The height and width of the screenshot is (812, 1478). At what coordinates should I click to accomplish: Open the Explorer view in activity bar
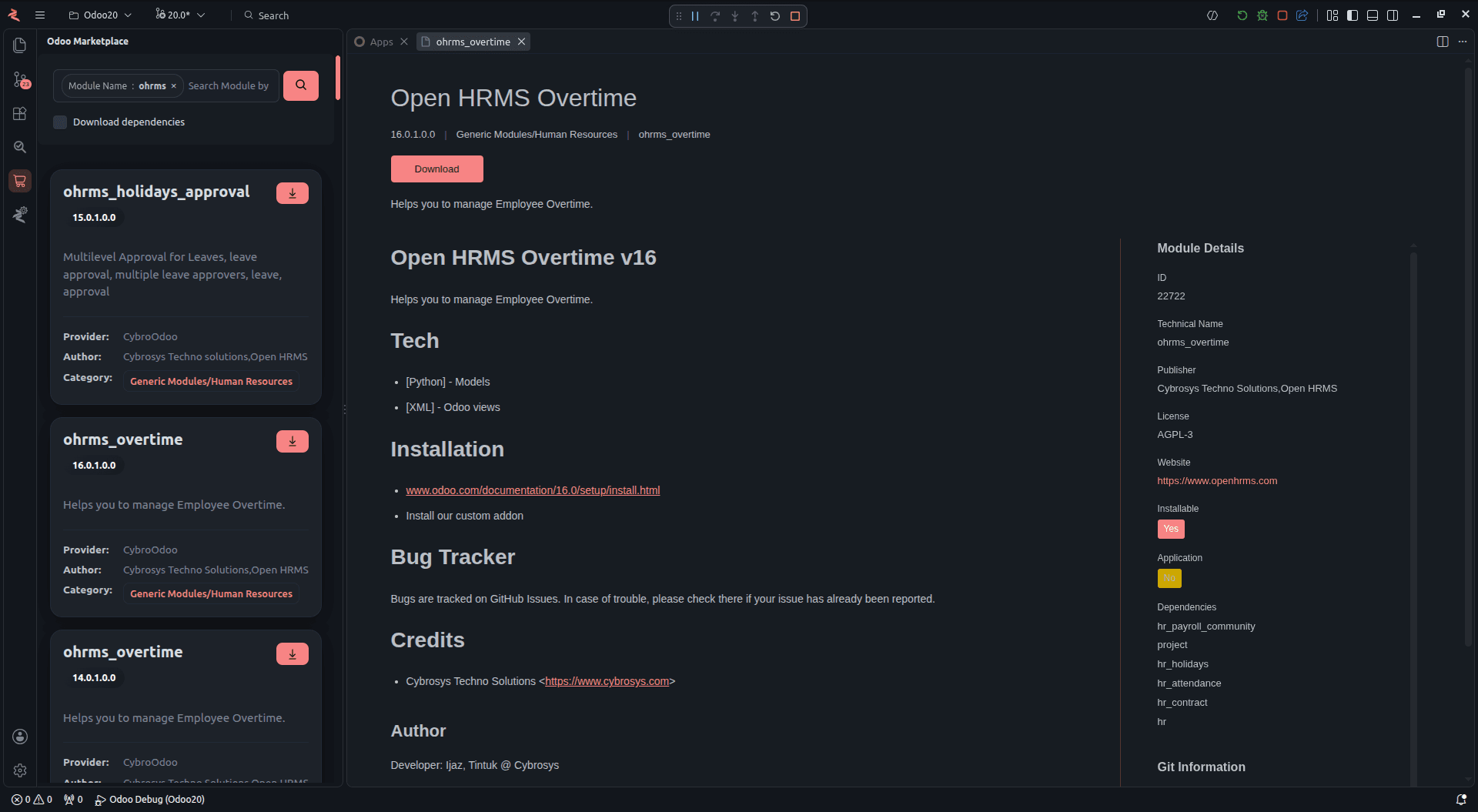[x=20, y=45]
